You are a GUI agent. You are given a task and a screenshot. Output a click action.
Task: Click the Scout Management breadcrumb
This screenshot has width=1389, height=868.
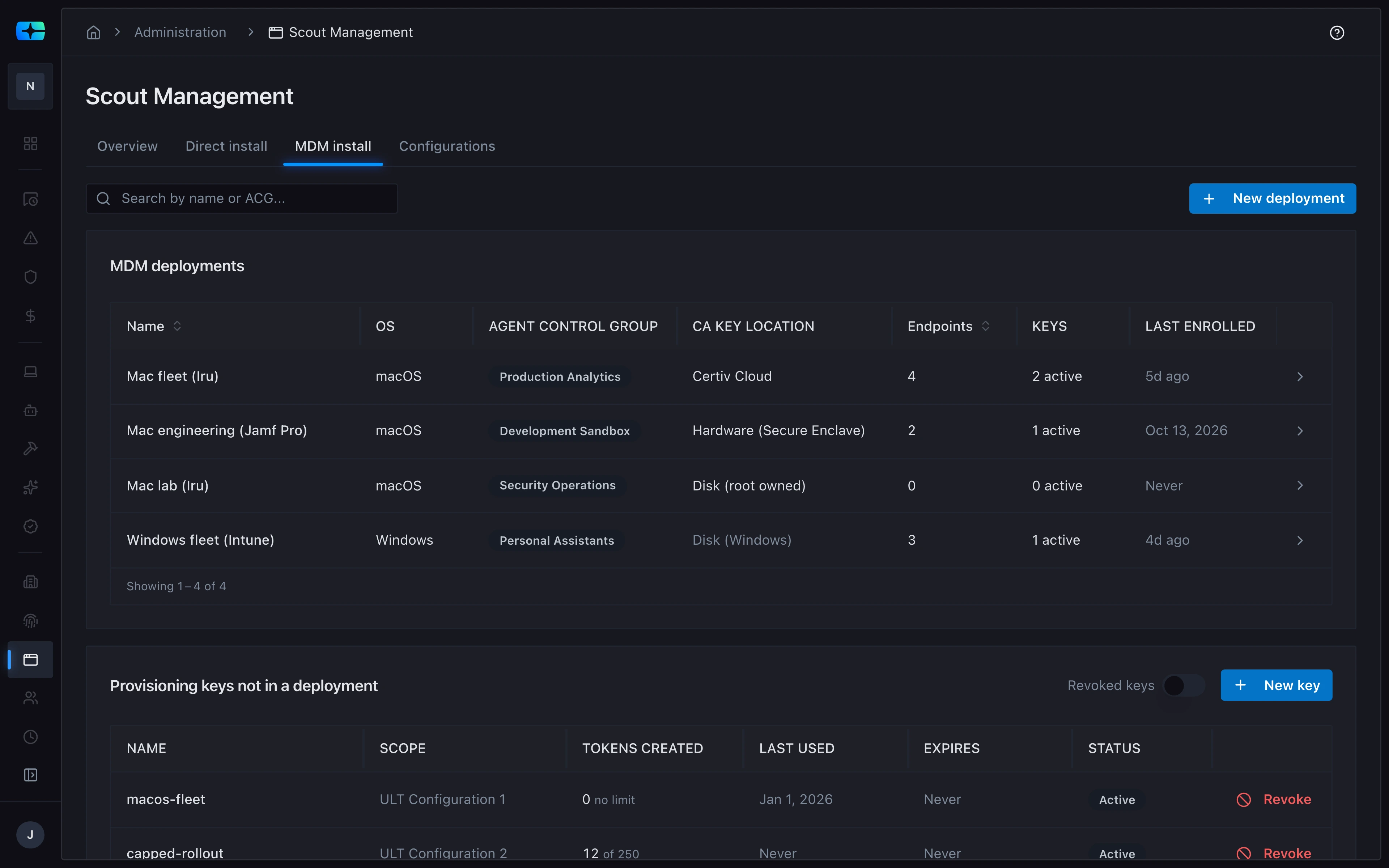coord(341,33)
